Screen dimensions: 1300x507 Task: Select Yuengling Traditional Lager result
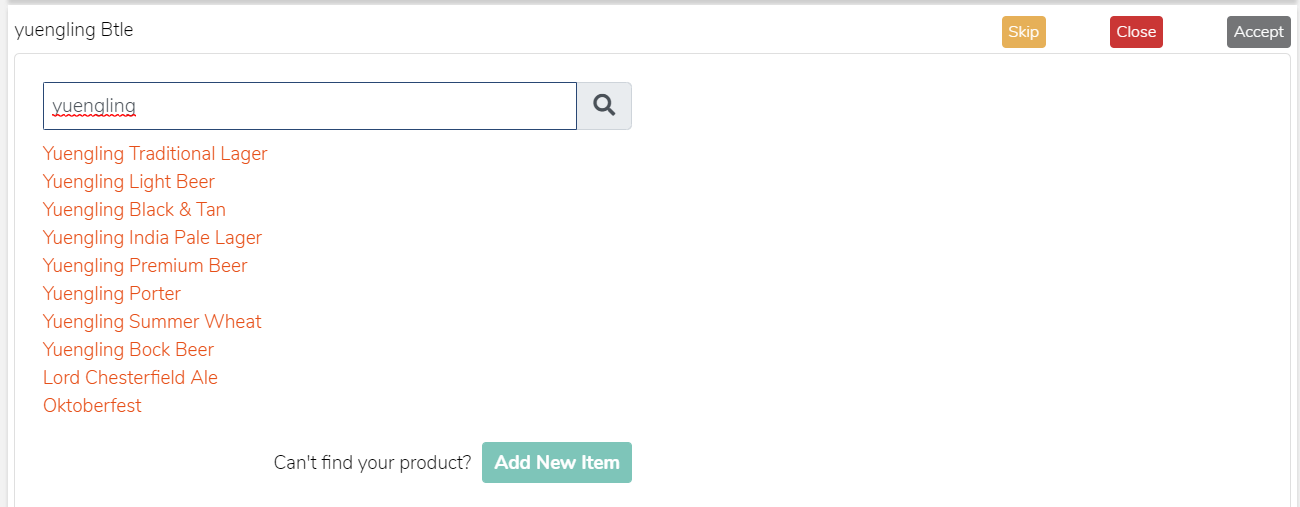(155, 153)
